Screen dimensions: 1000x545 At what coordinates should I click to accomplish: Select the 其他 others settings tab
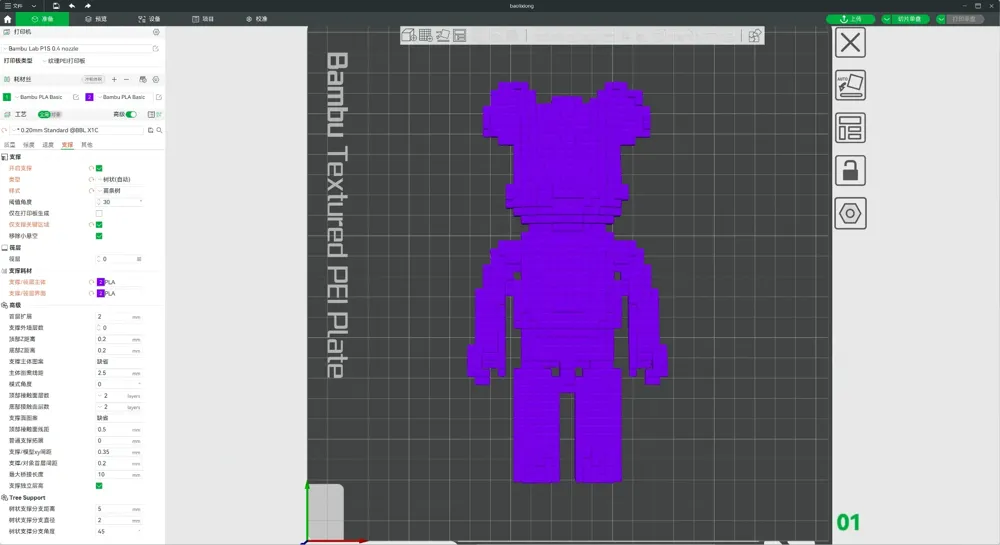pos(87,145)
